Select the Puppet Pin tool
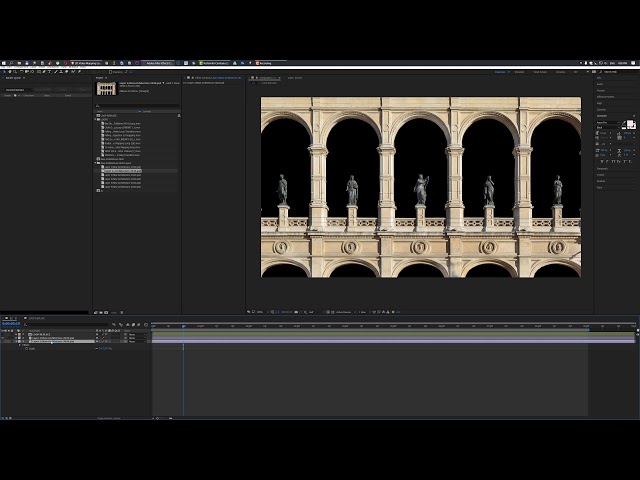 (x=79, y=72)
